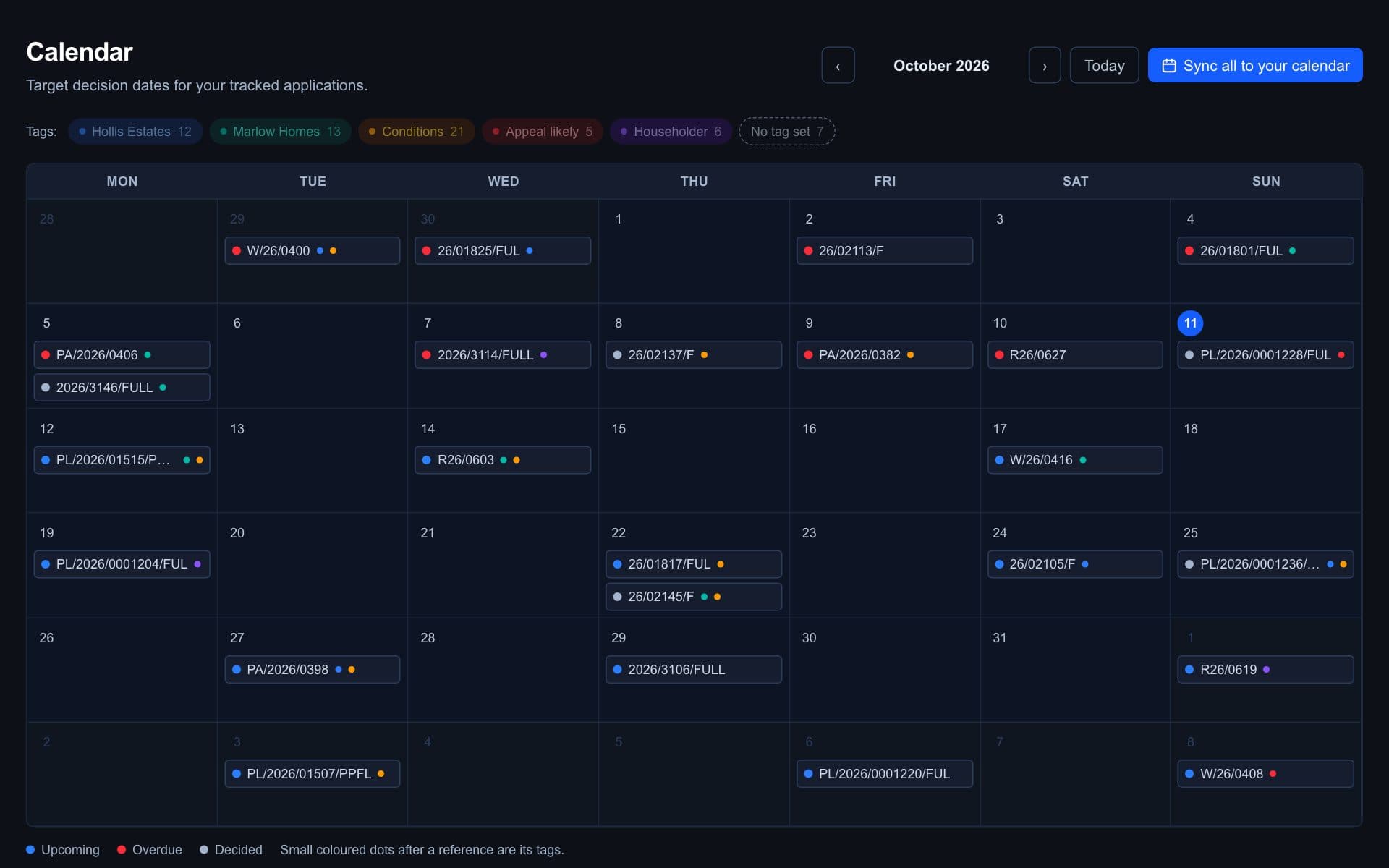Open application 26/01817/FUL
Screen dimensions: 1389x868
coord(694,564)
